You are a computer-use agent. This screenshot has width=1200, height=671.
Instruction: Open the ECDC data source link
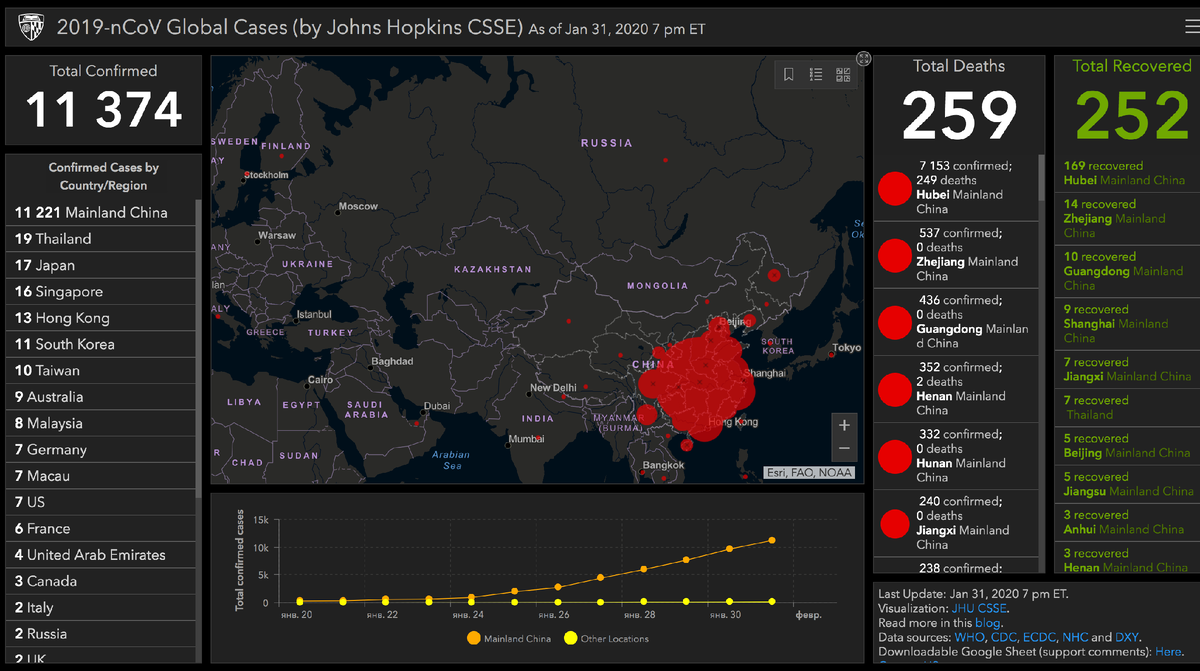coord(1040,637)
